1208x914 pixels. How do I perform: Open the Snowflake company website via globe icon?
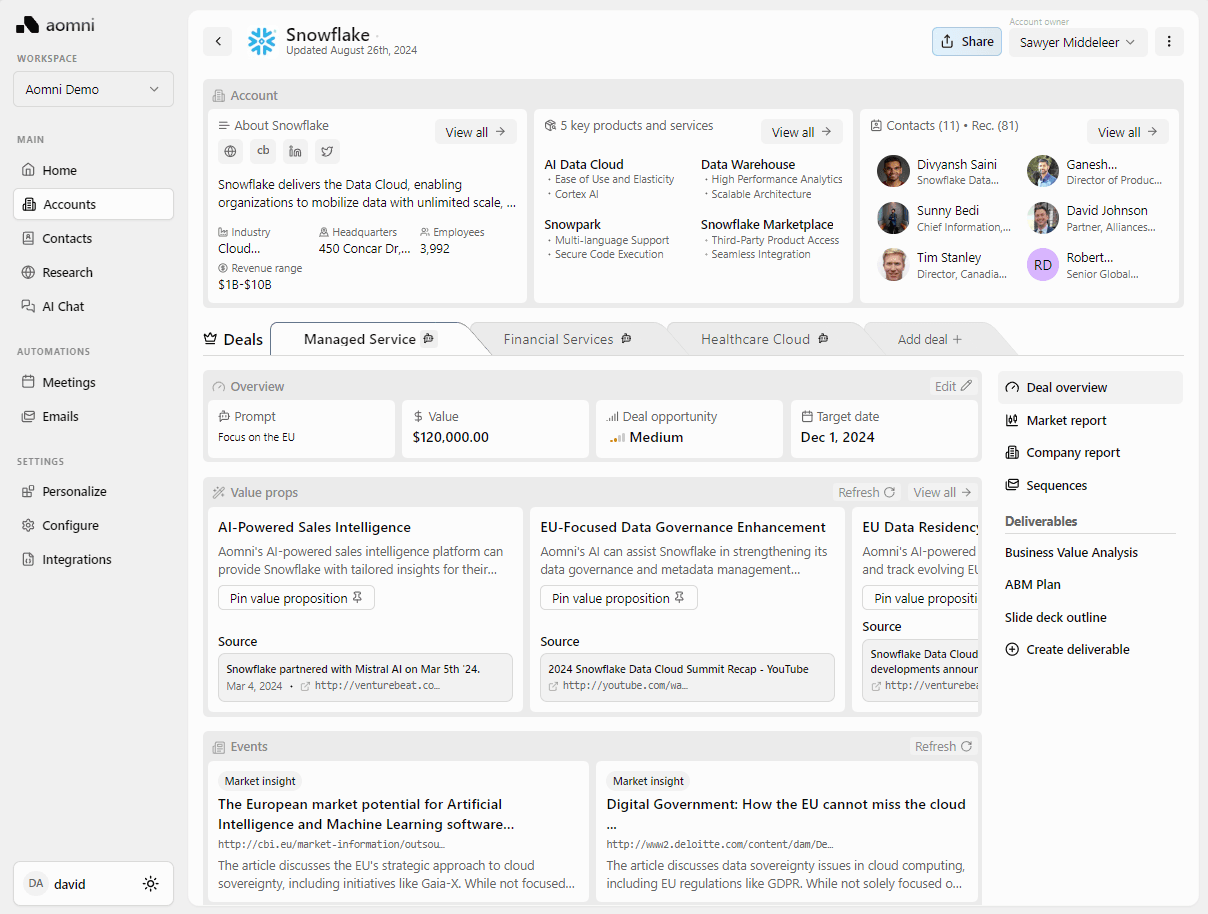[230, 150]
